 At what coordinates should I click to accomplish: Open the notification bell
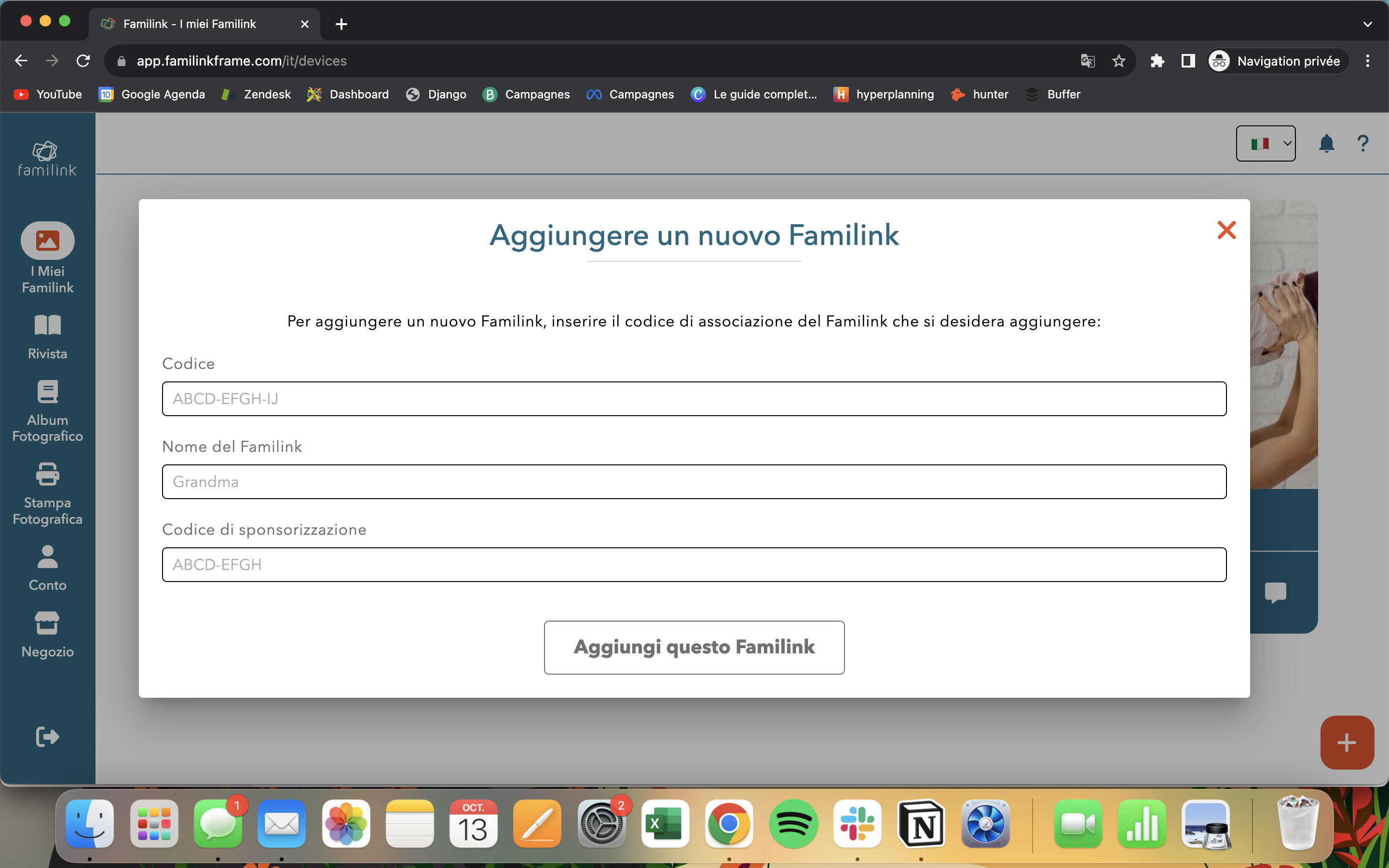[1326, 143]
